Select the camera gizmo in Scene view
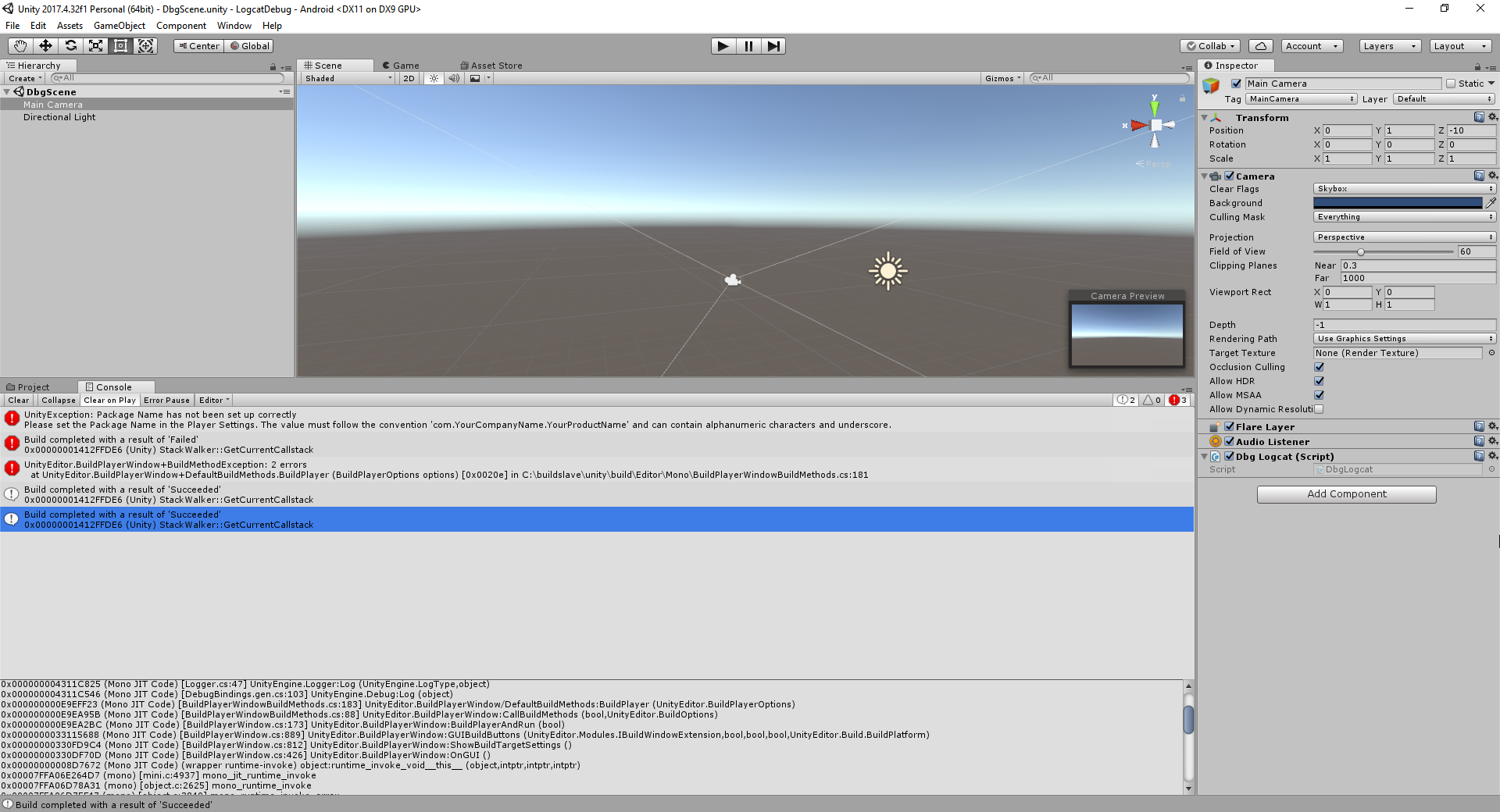This screenshot has width=1500, height=812. (733, 280)
